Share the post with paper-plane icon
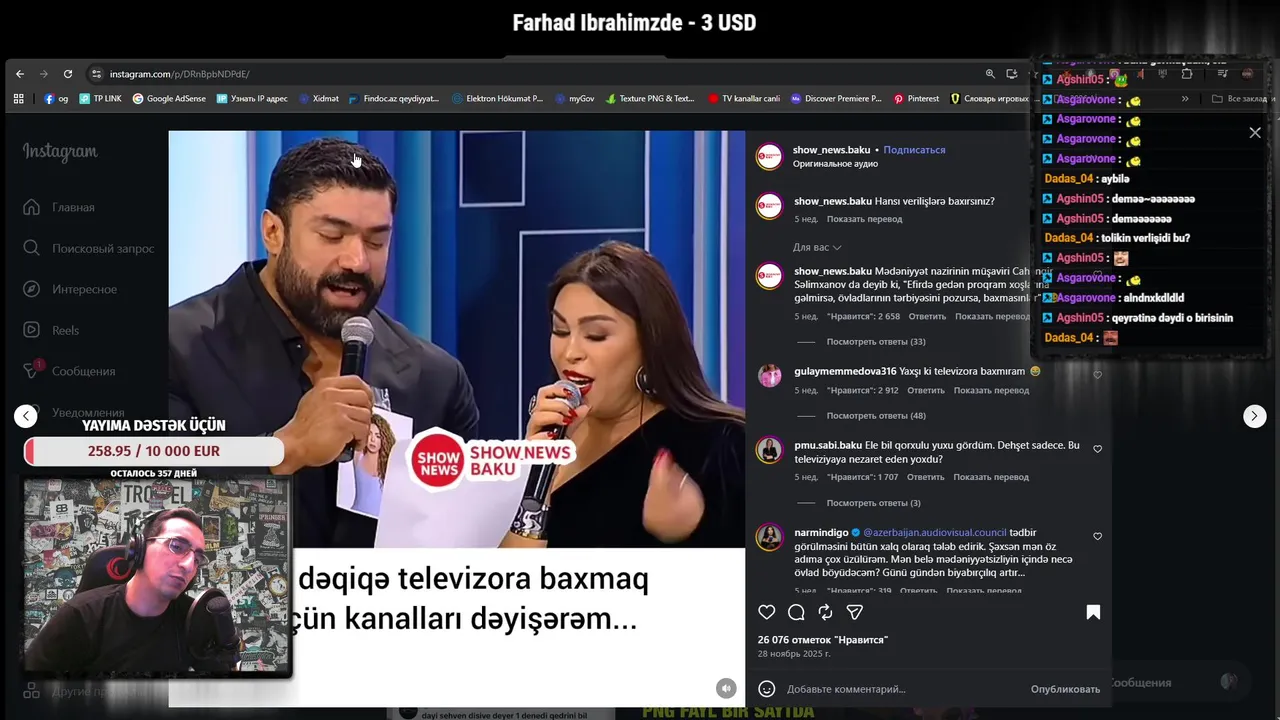Viewport: 1280px width, 720px height. click(855, 612)
